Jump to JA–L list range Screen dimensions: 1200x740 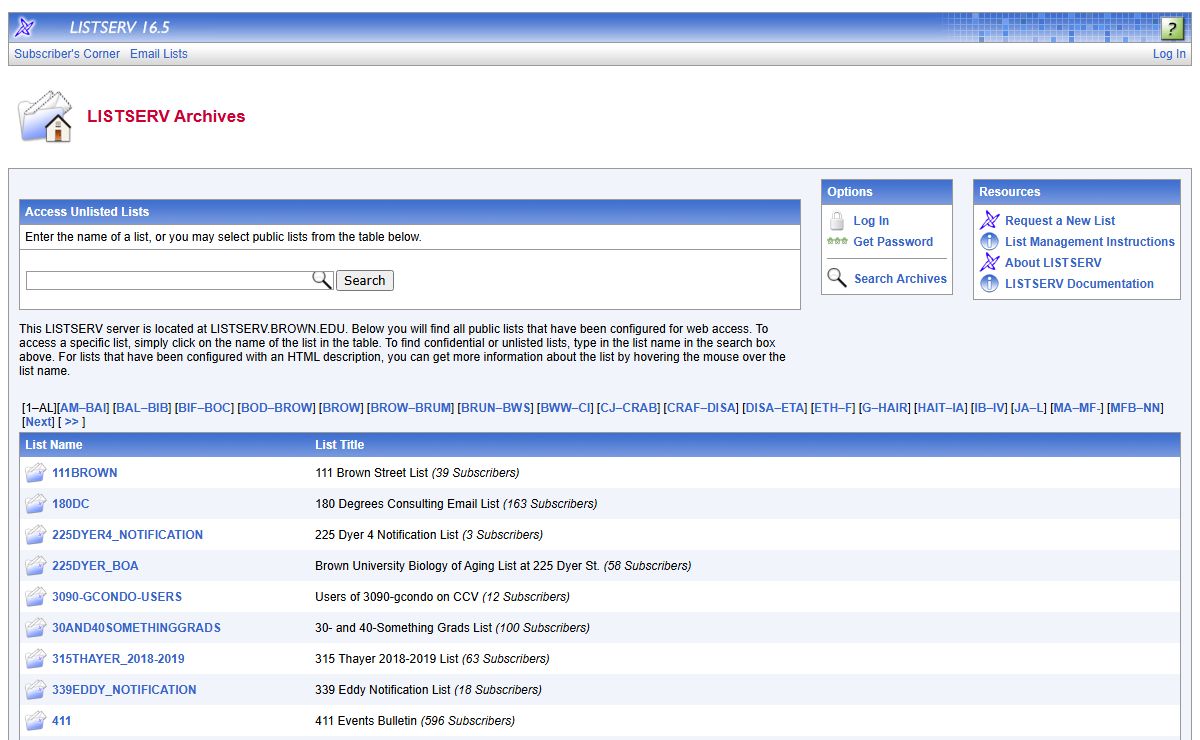[1028, 408]
